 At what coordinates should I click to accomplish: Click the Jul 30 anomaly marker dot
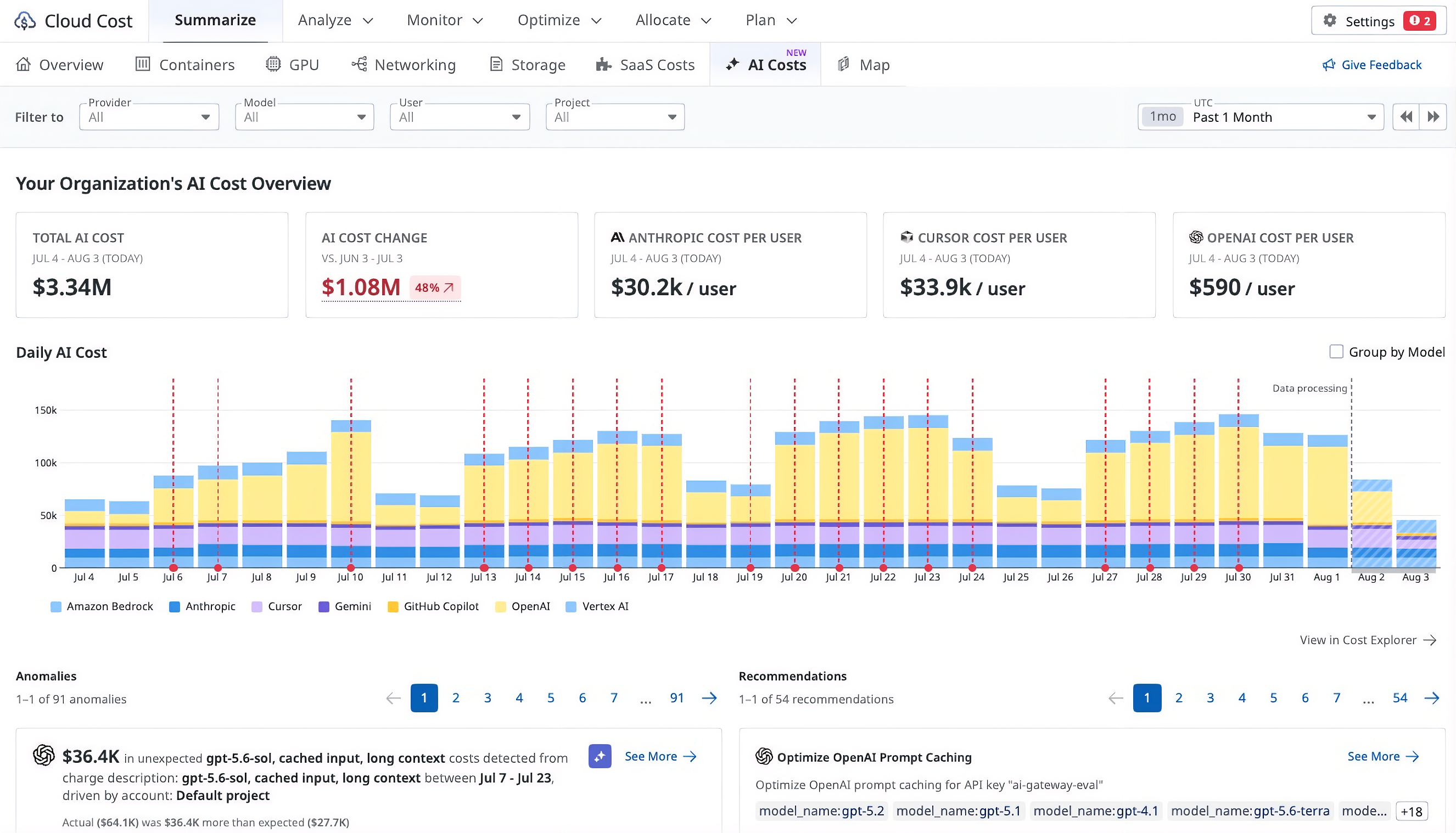pos(1239,567)
